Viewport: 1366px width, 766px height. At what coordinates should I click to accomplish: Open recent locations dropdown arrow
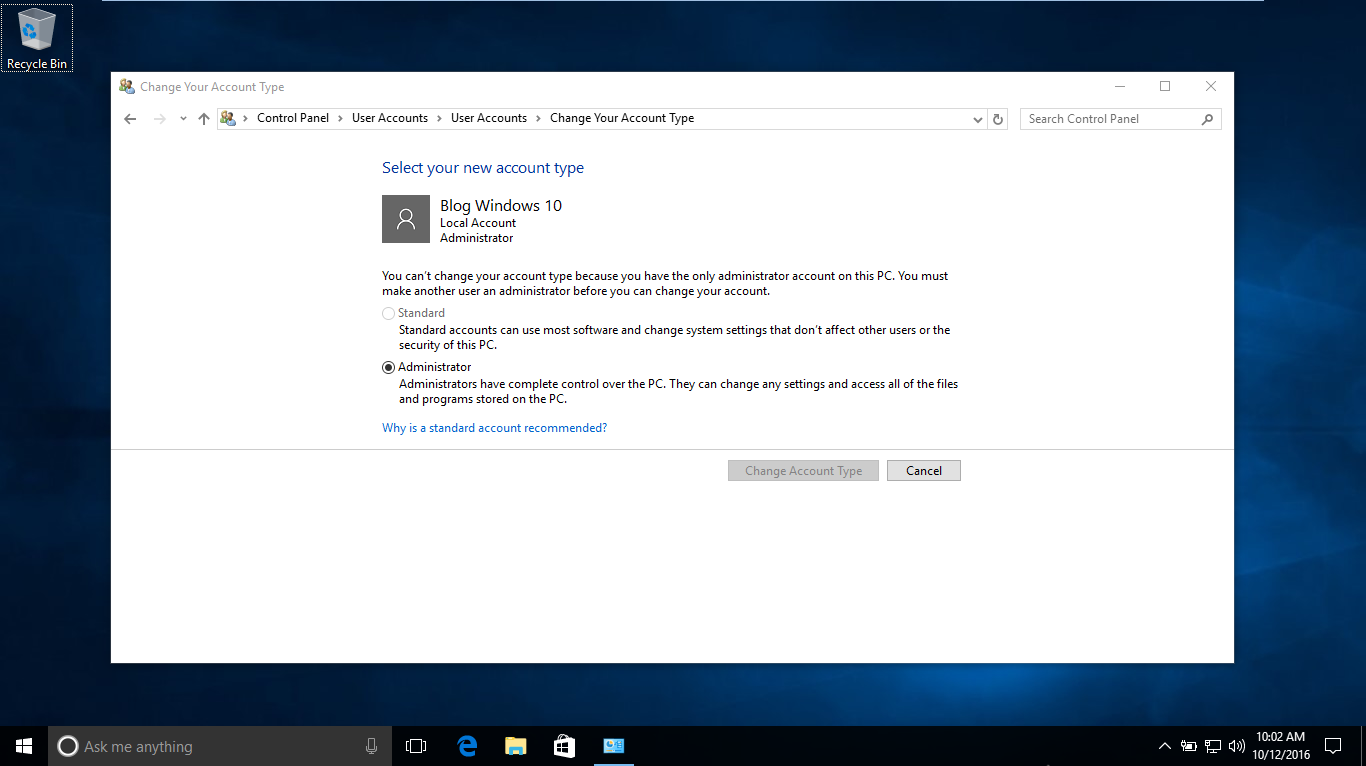click(x=183, y=119)
